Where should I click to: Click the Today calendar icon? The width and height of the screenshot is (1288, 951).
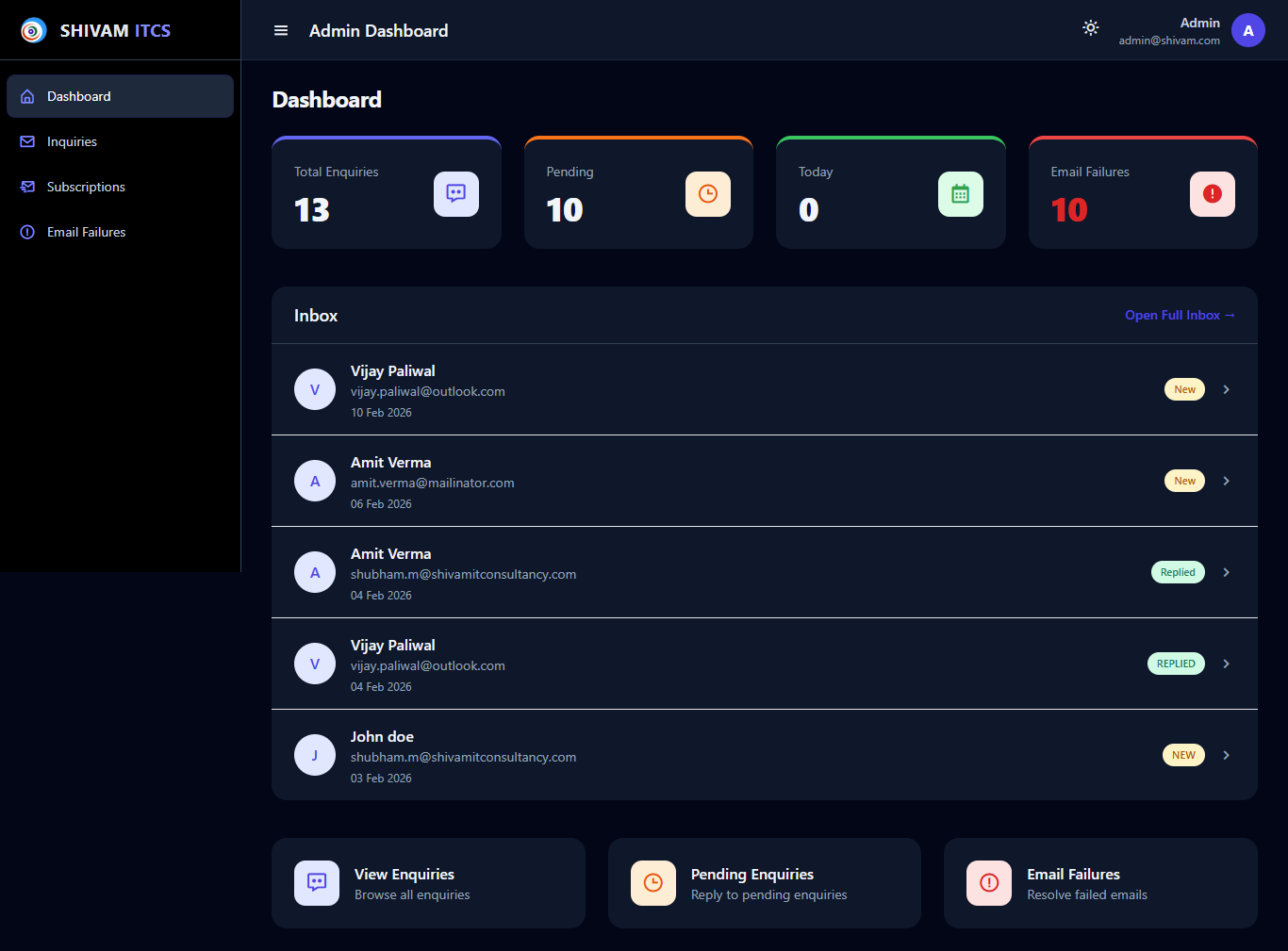960,194
